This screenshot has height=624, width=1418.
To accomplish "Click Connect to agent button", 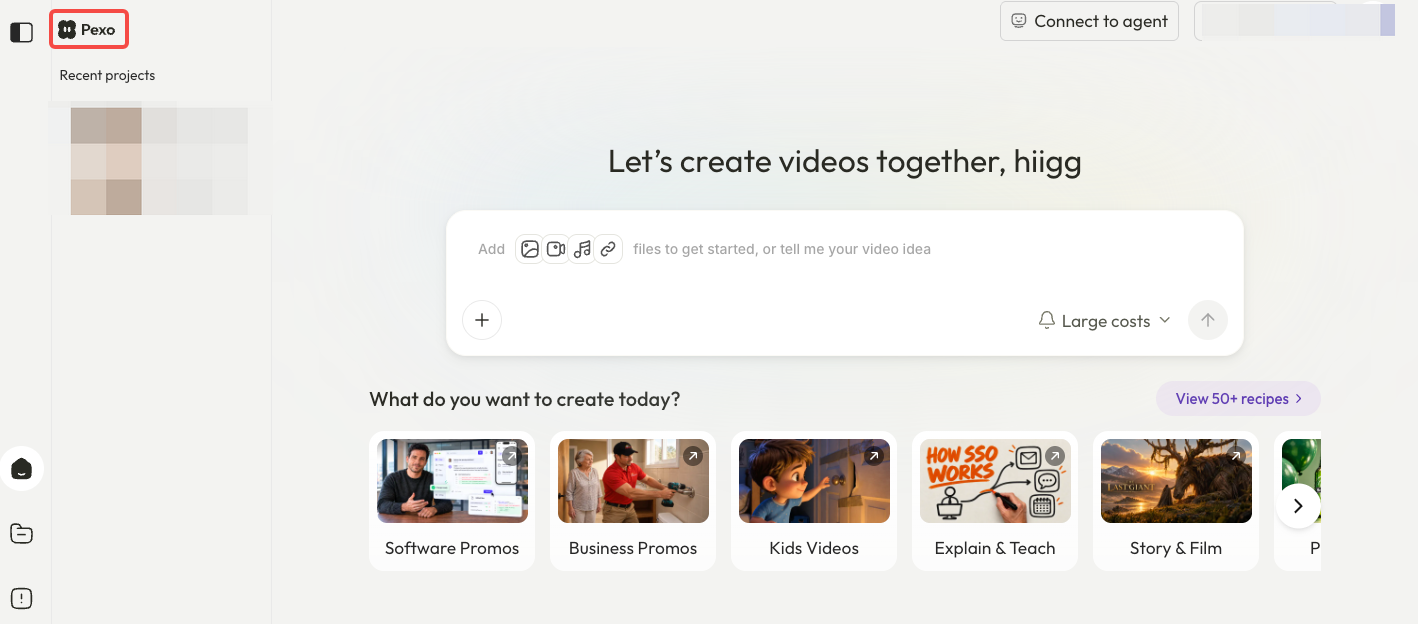I will coord(1089,21).
